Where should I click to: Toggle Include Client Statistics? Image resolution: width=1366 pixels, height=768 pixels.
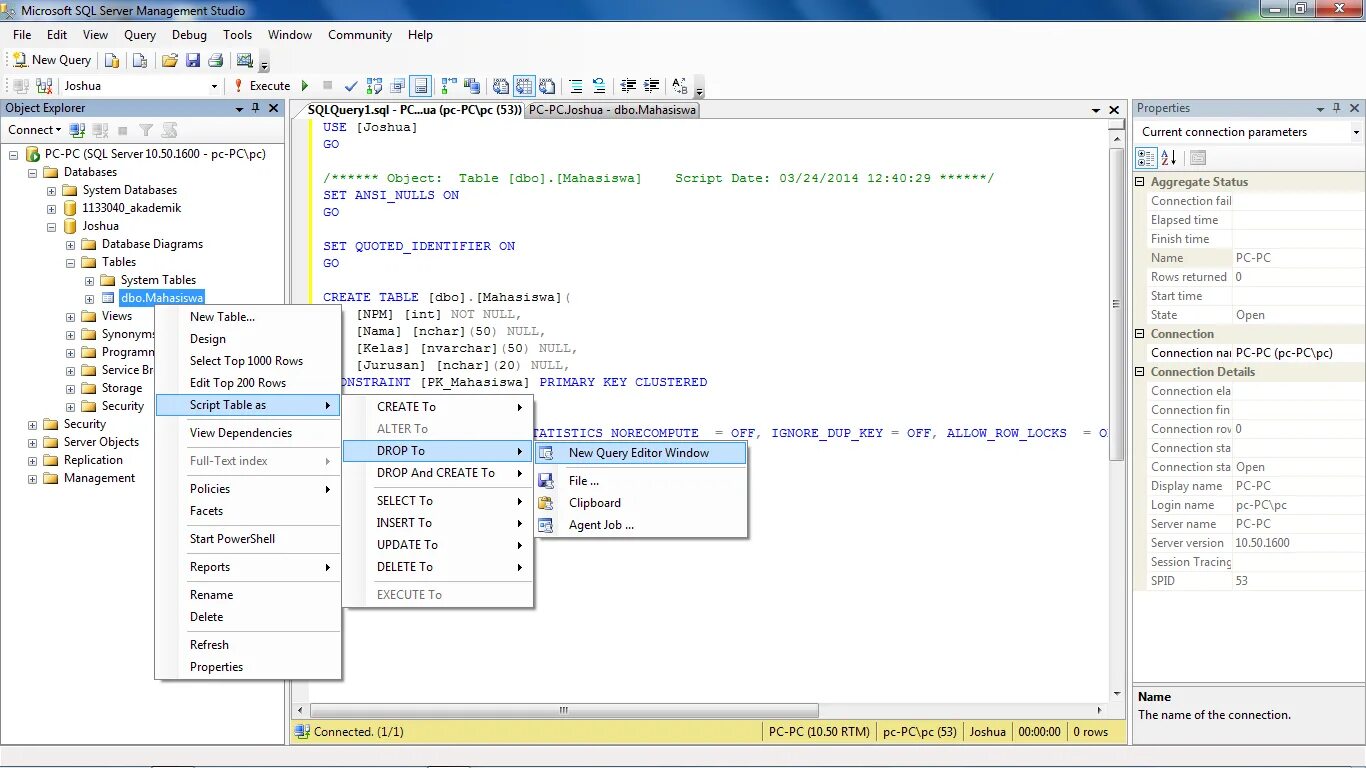tap(472, 86)
